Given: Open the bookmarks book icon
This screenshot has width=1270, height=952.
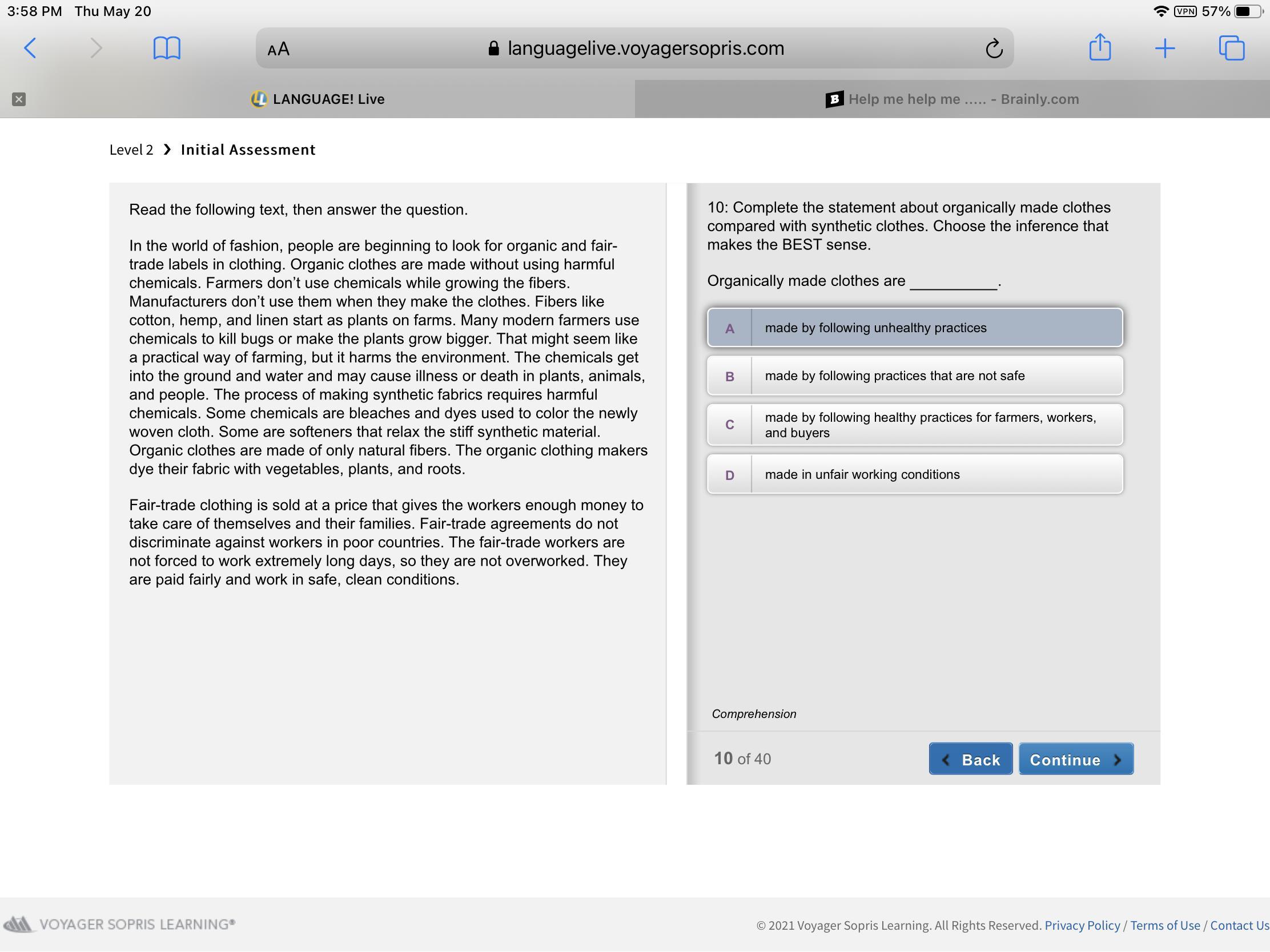Looking at the screenshot, I should (167, 48).
